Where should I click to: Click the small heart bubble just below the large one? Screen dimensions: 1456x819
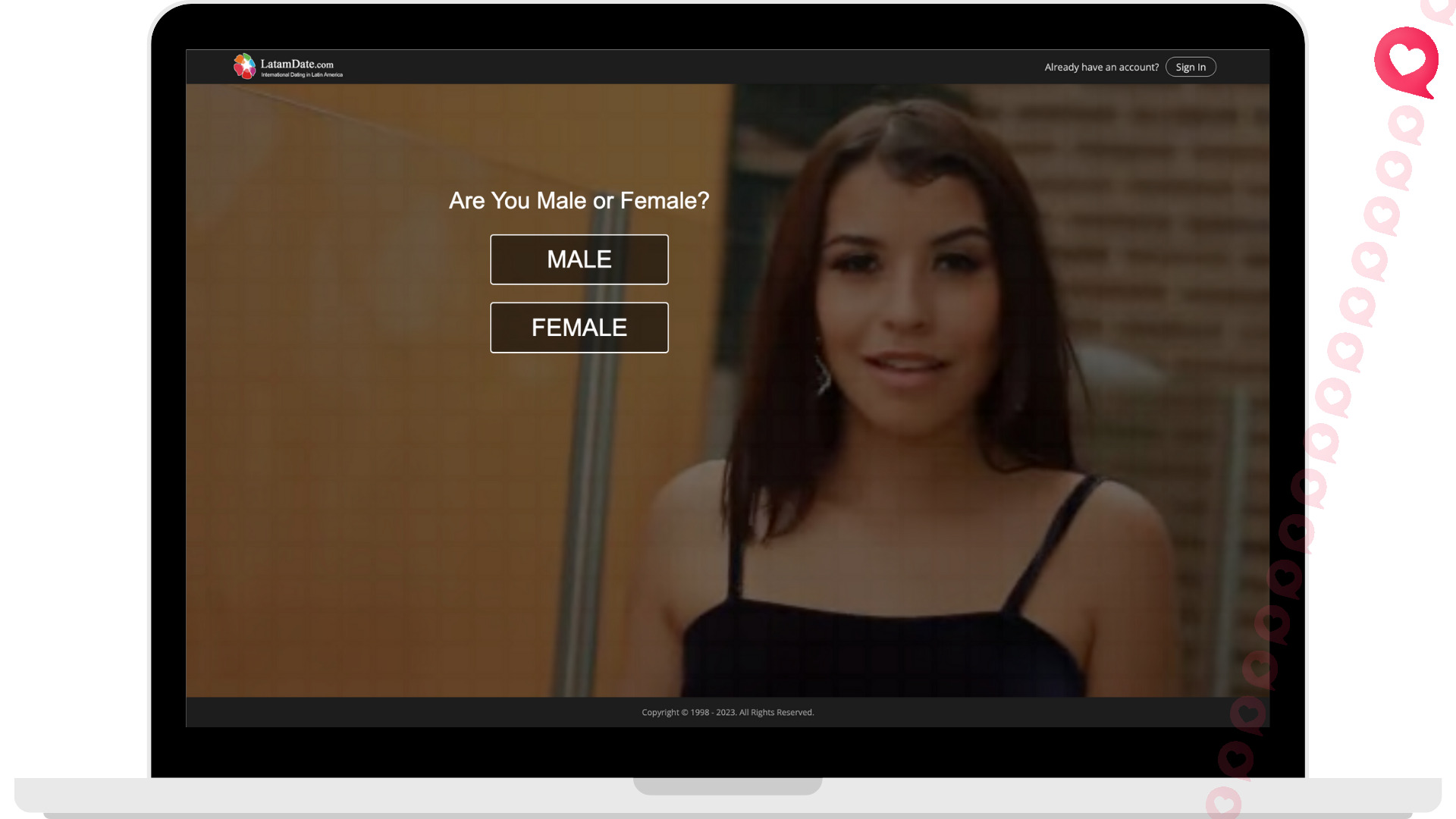[x=1407, y=124]
